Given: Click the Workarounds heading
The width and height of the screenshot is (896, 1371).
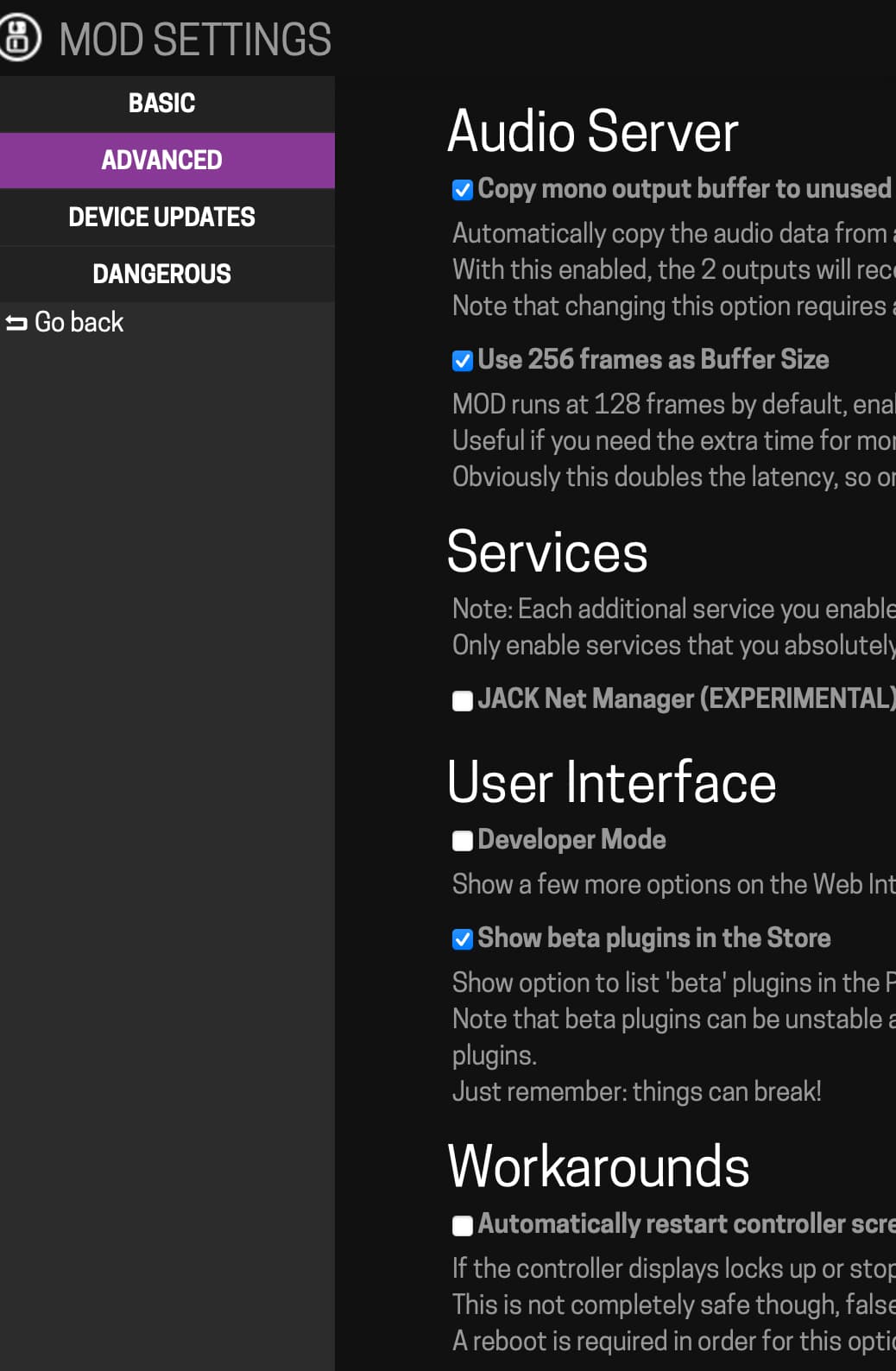Looking at the screenshot, I should point(598,1166).
